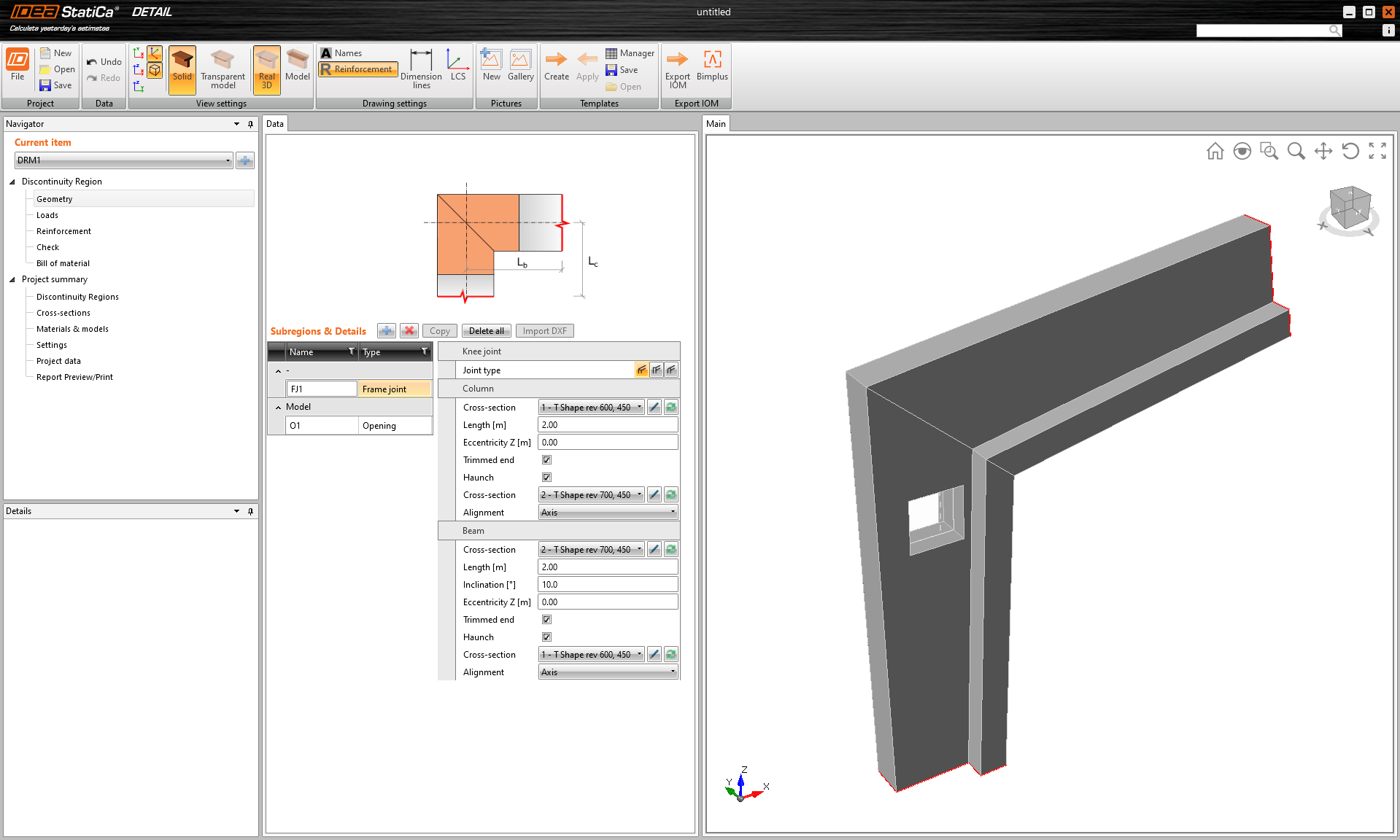Toggle the column Haunch checkbox
Image resolution: width=1400 pixels, height=840 pixels.
[x=546, y=478]
